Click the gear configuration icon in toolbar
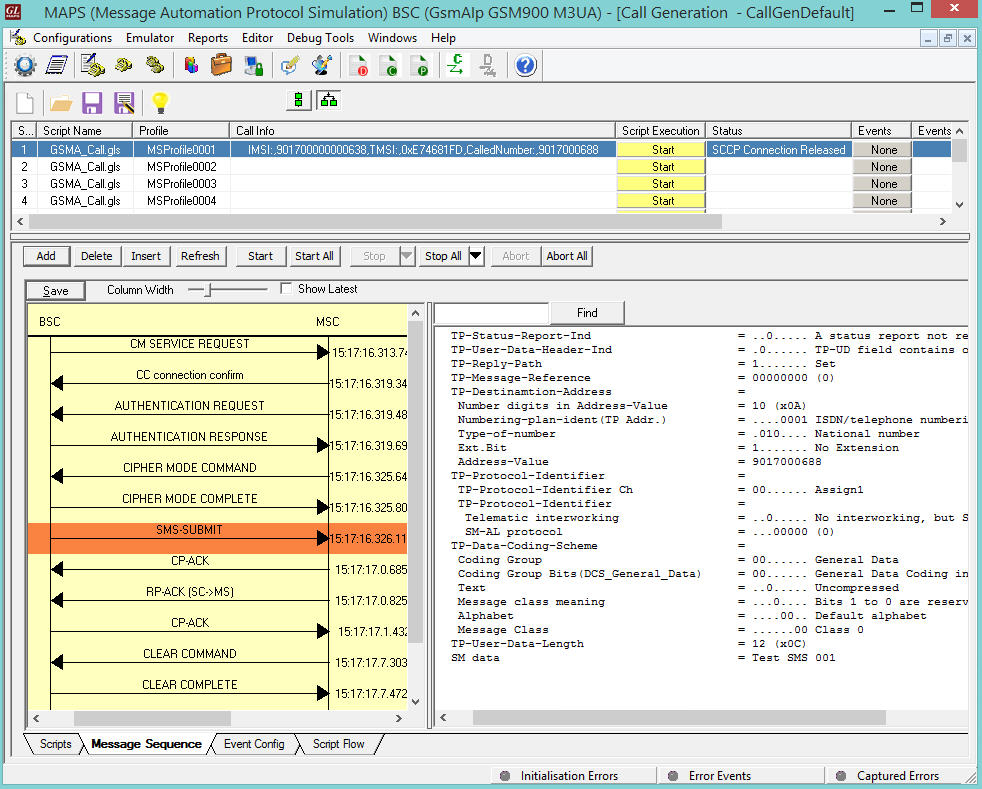 coord(24,66)
